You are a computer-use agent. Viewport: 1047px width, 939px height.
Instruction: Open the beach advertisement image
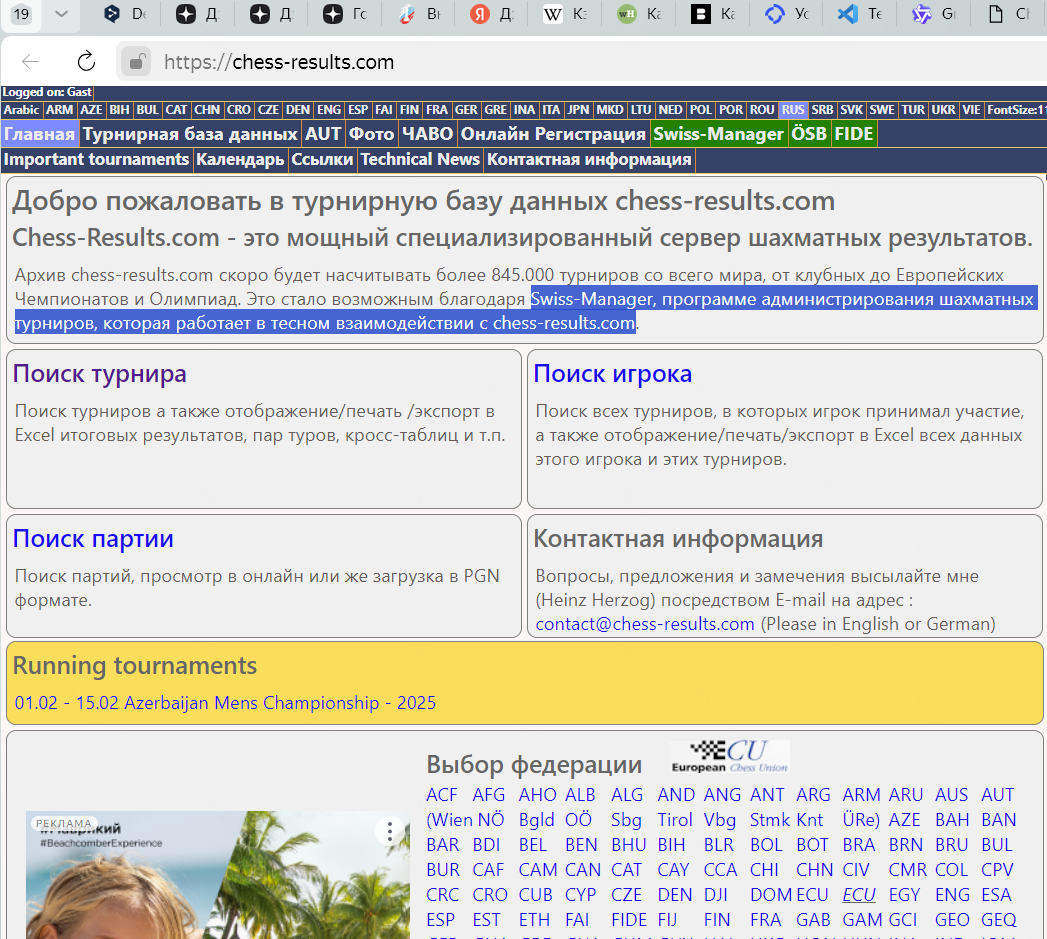pyautogui.click(x=218, y=875)
